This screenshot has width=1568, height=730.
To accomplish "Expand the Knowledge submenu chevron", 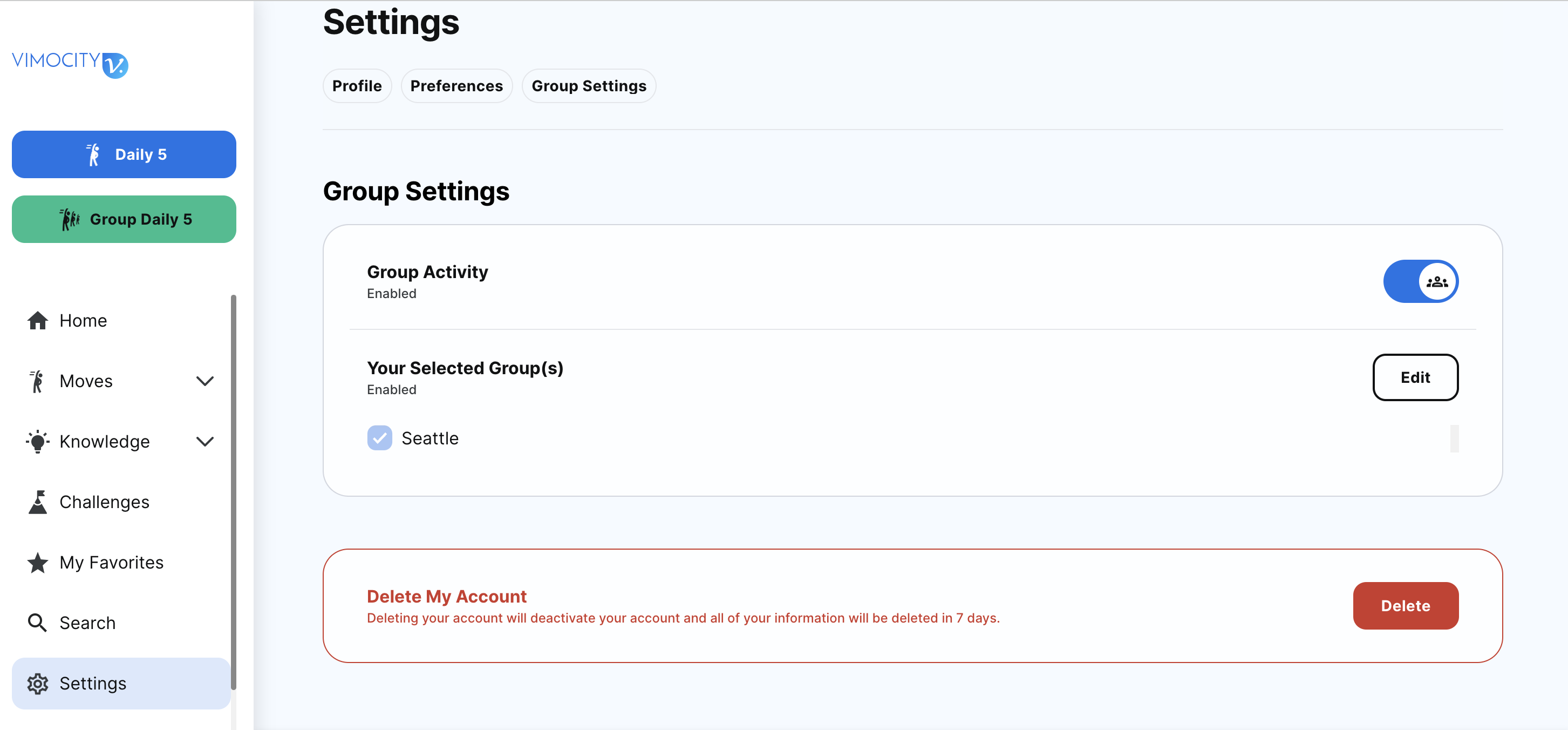I will point(205,442).
